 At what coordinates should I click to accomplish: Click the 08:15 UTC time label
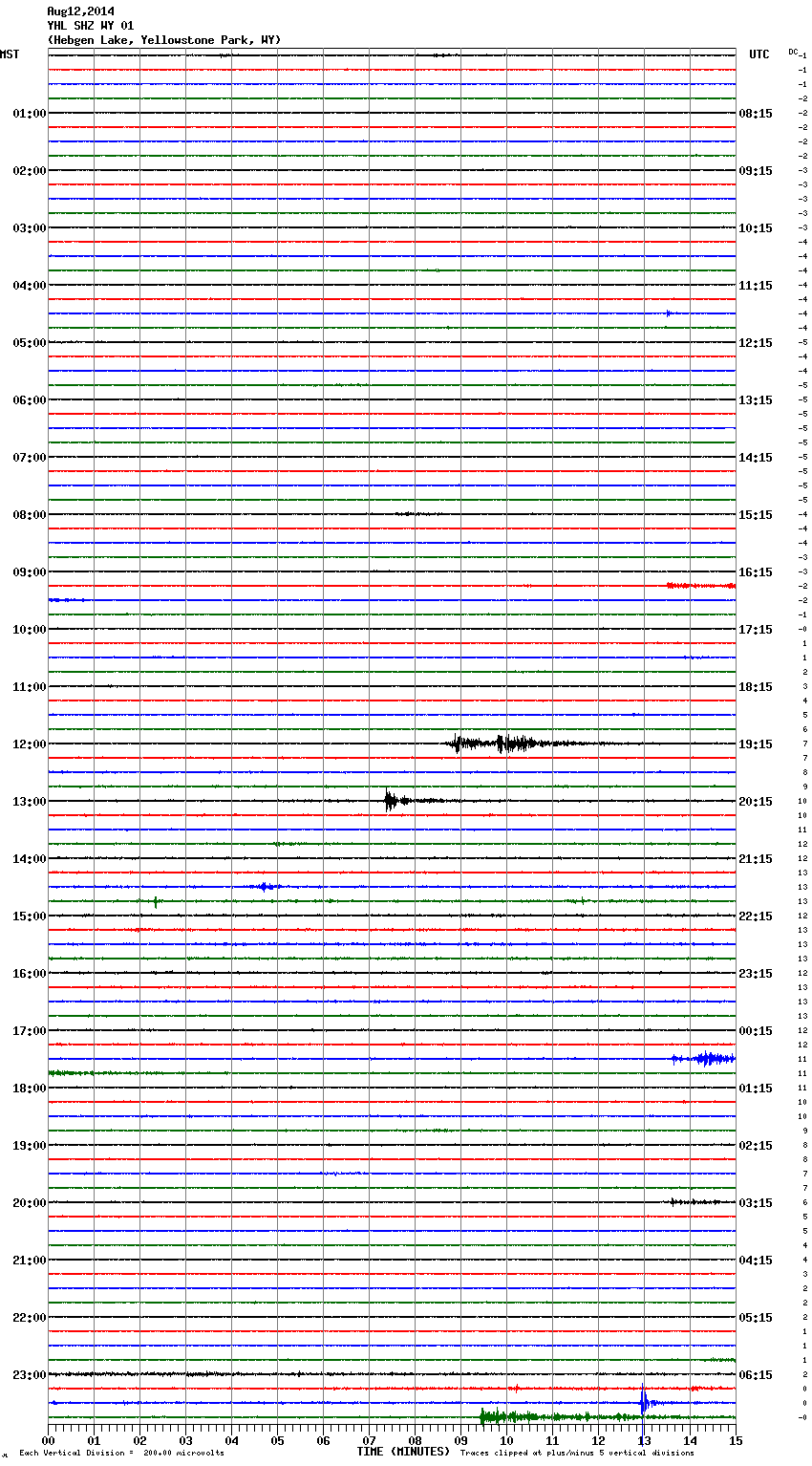click(756, 114)
